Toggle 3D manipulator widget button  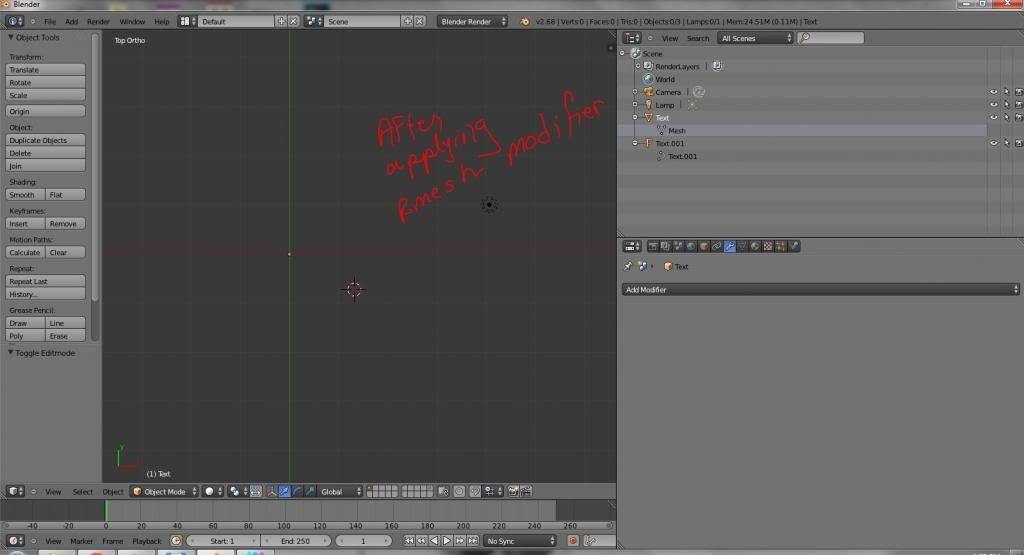272,491
